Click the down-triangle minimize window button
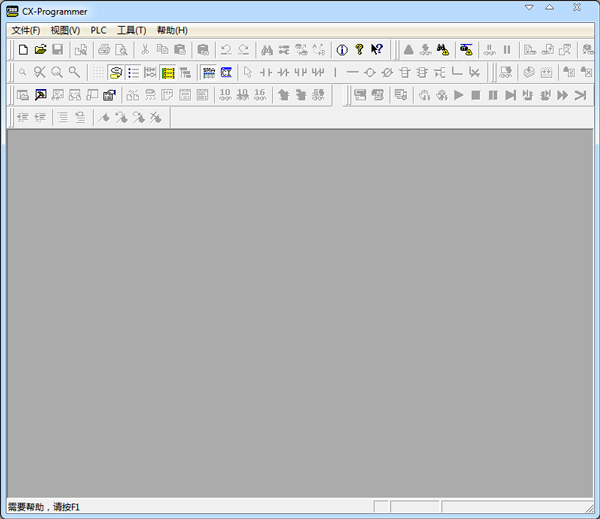600x519 pixels. point(529,7)
